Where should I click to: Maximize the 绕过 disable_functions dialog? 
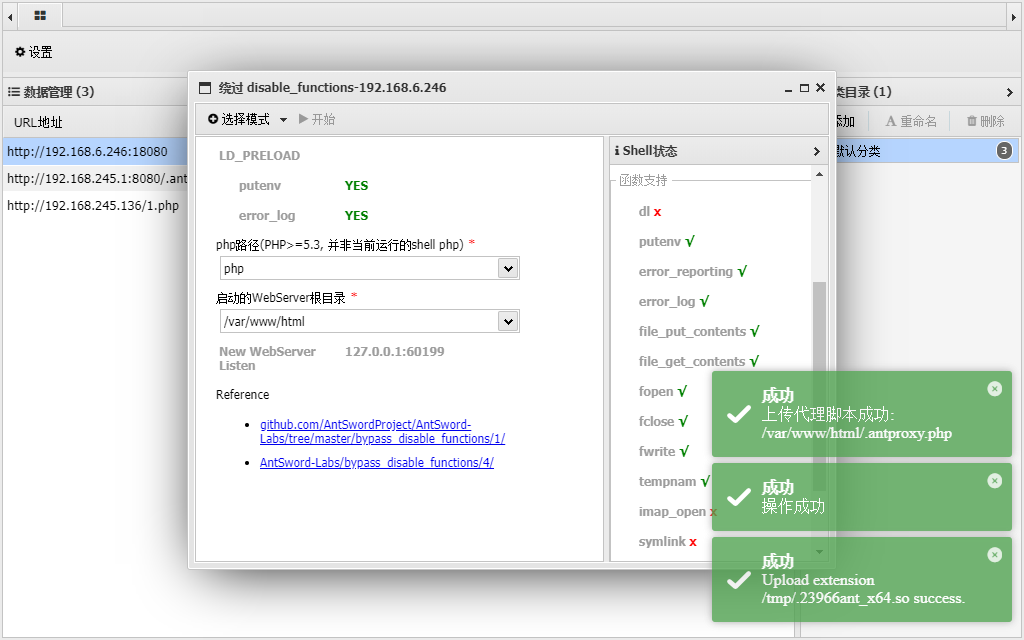click(804, 88)
